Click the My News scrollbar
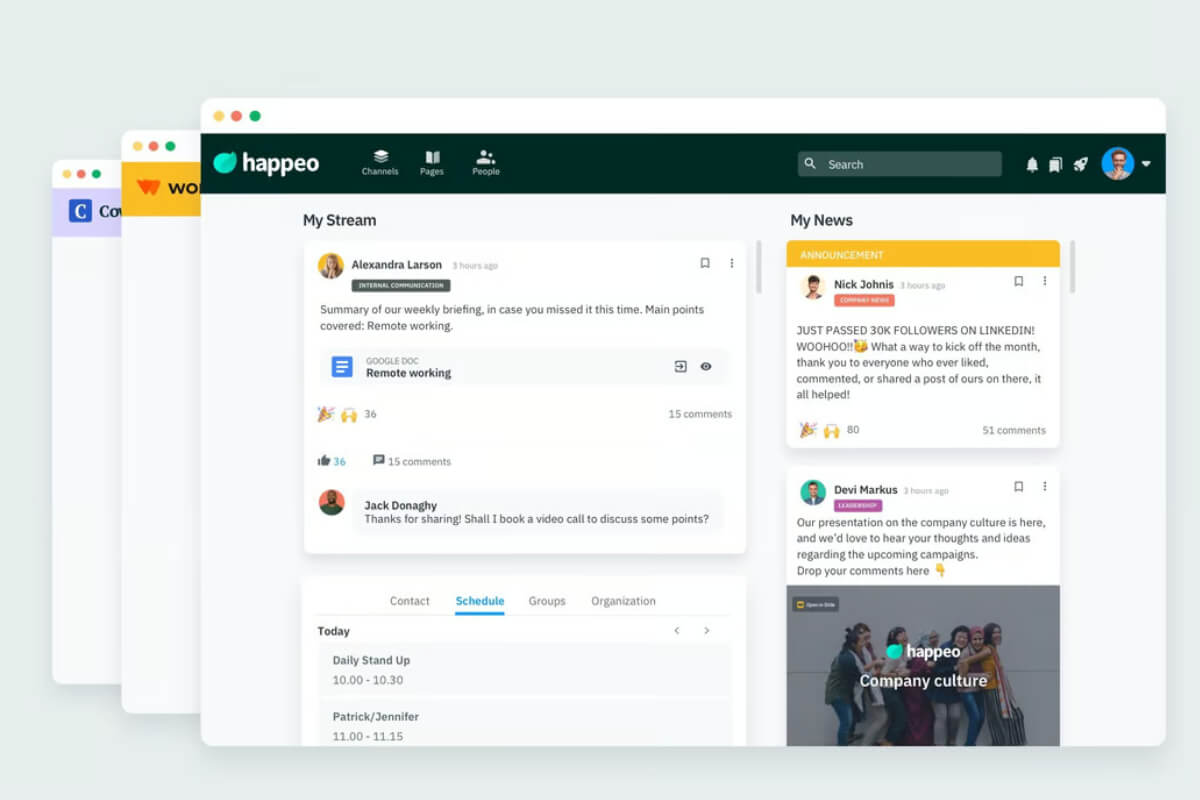The width and height of the screenshot is (1200, 800). coord(1072,266)
